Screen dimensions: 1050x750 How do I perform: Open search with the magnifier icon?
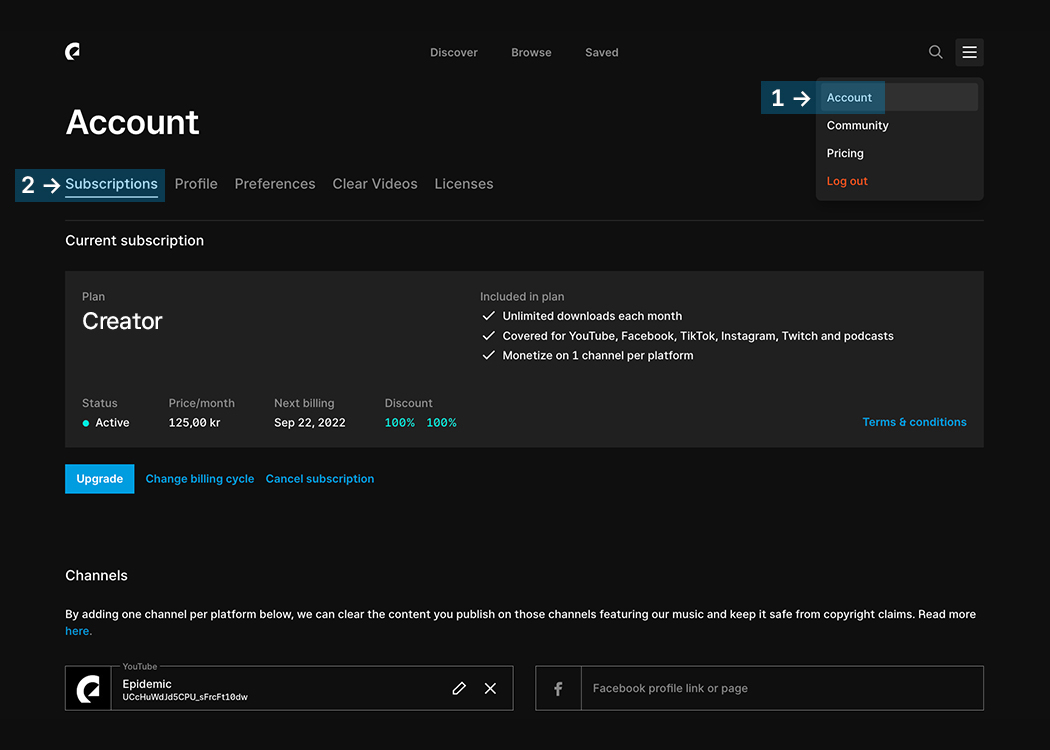(935, 52)
